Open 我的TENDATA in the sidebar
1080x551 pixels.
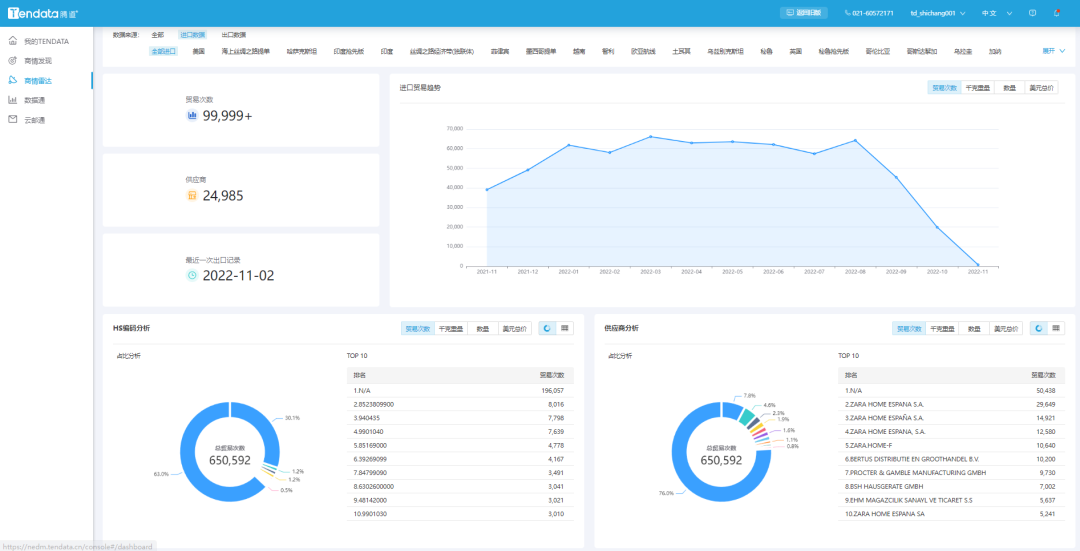click(46, 41)
